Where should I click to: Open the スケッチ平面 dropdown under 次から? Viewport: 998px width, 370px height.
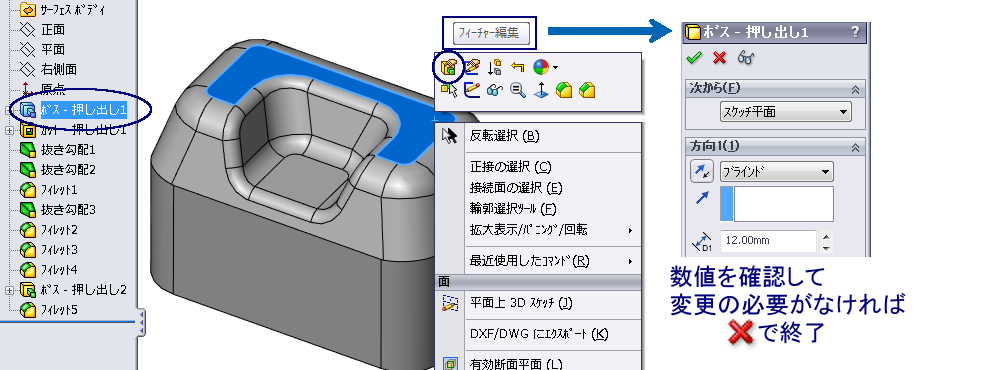click(785, 112)
